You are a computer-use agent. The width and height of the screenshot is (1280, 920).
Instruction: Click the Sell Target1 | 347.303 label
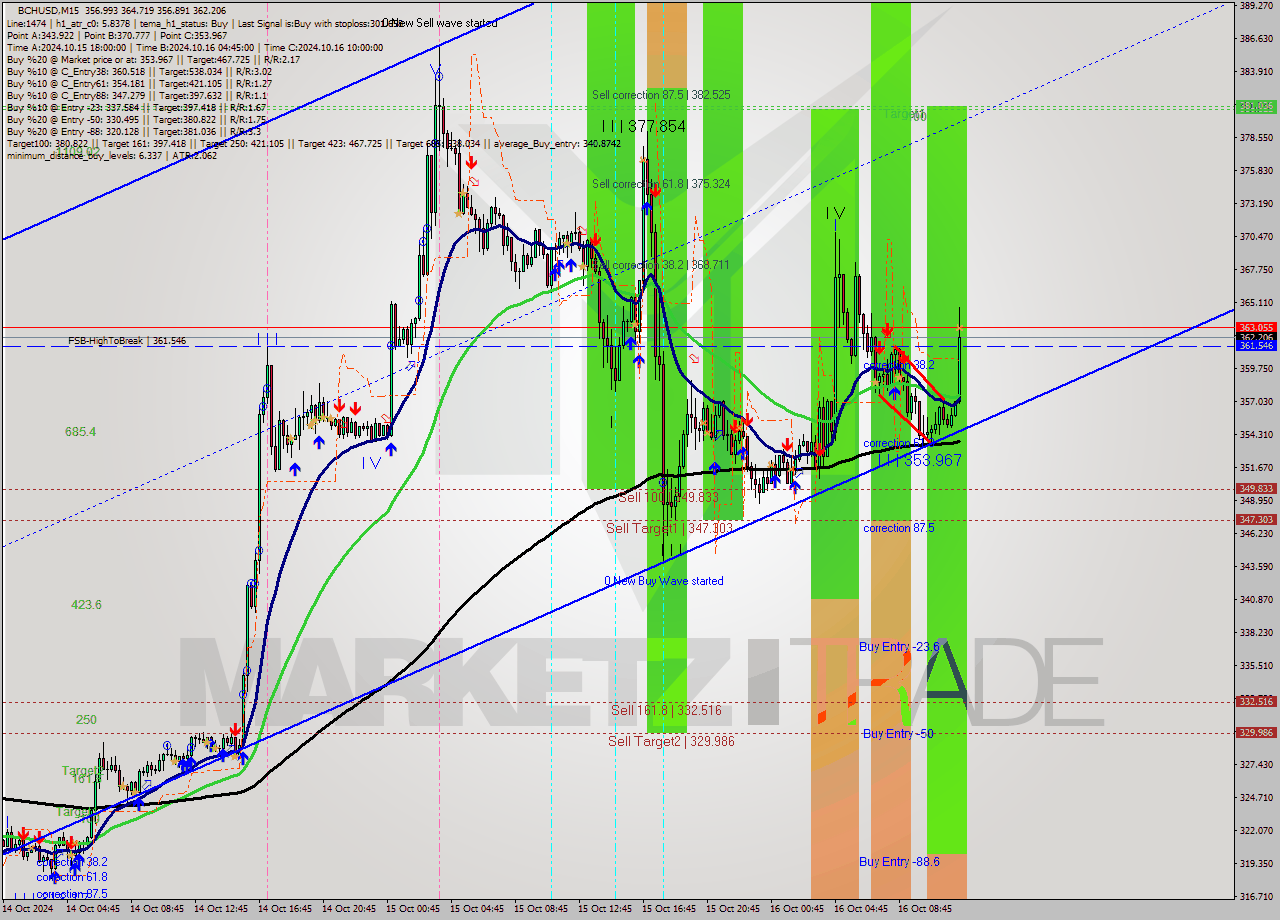[669, 528]
